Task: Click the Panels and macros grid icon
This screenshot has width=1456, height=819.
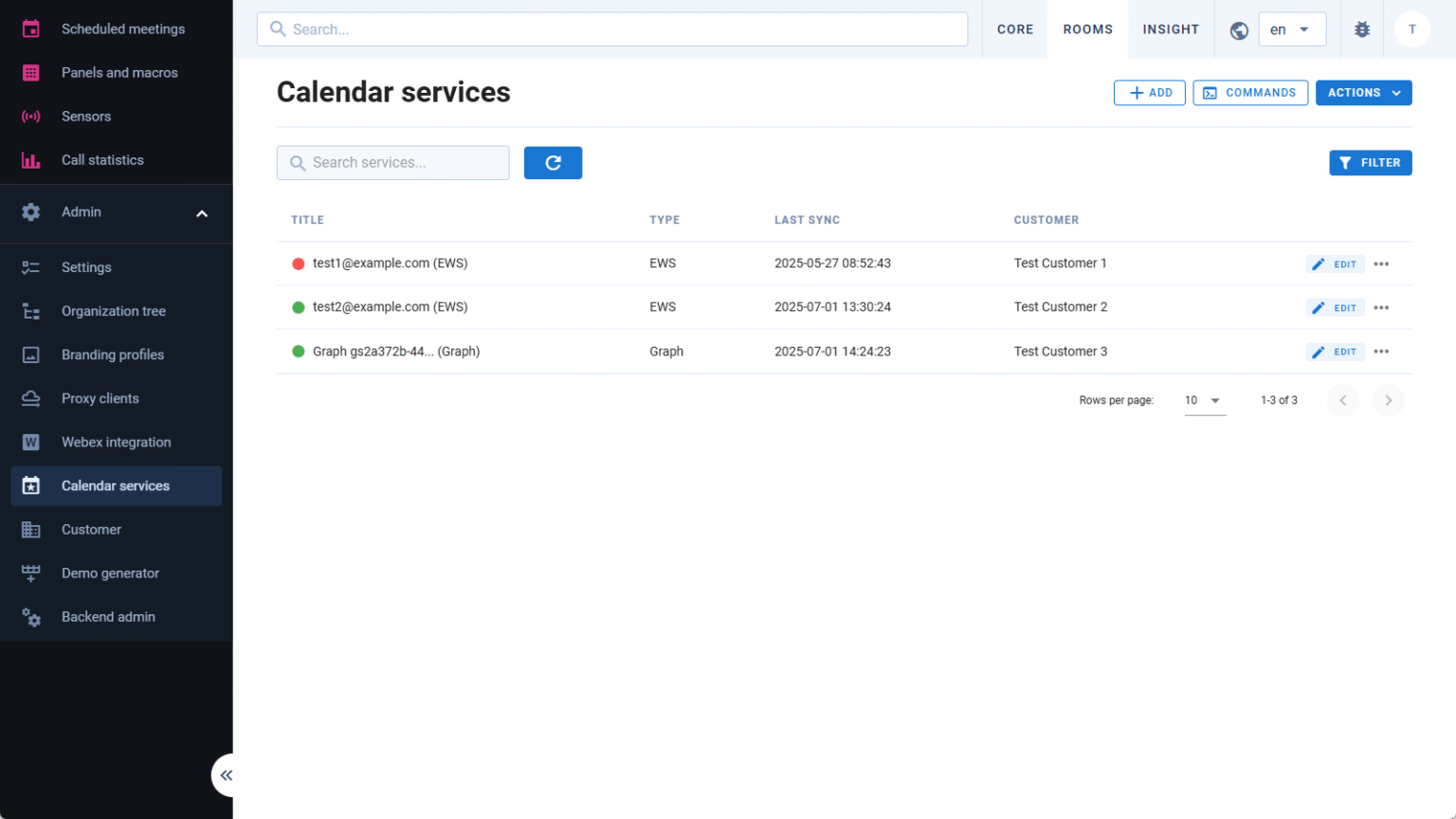Action: (x=30, y=72)
